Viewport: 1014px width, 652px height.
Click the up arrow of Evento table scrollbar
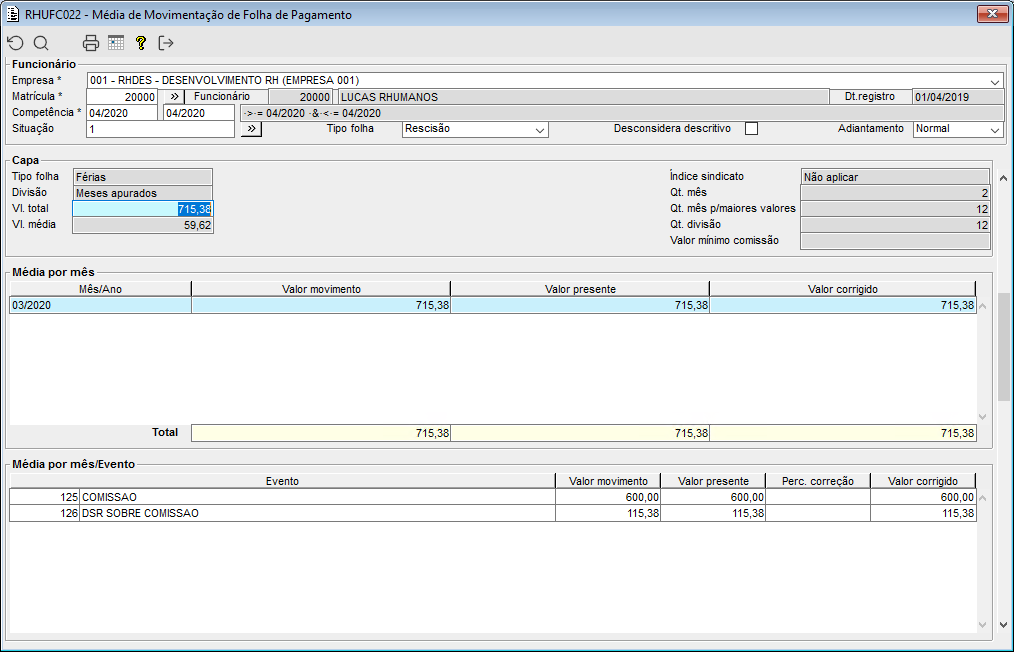tap(983, 498)
